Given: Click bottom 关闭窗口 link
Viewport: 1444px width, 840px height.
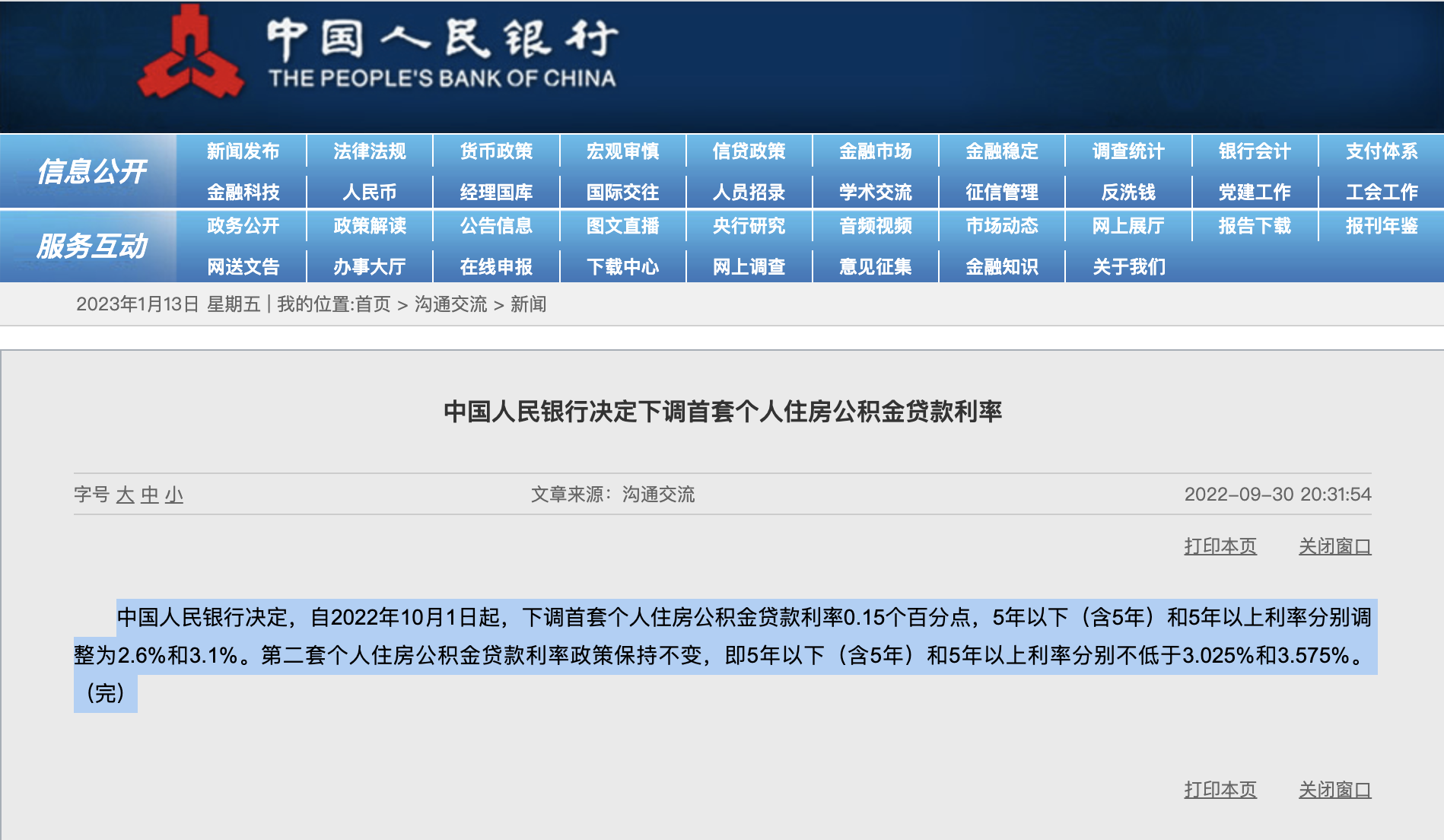Looking at the screenshot, I should tap(1335, 790).
